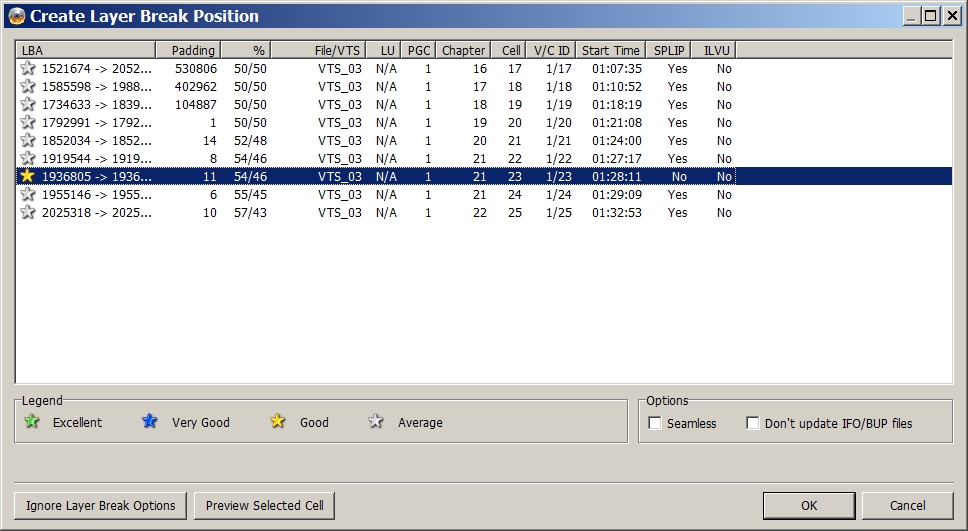Cancel the layer break dialog
The image size is (968, 531).
pos(907,505)
